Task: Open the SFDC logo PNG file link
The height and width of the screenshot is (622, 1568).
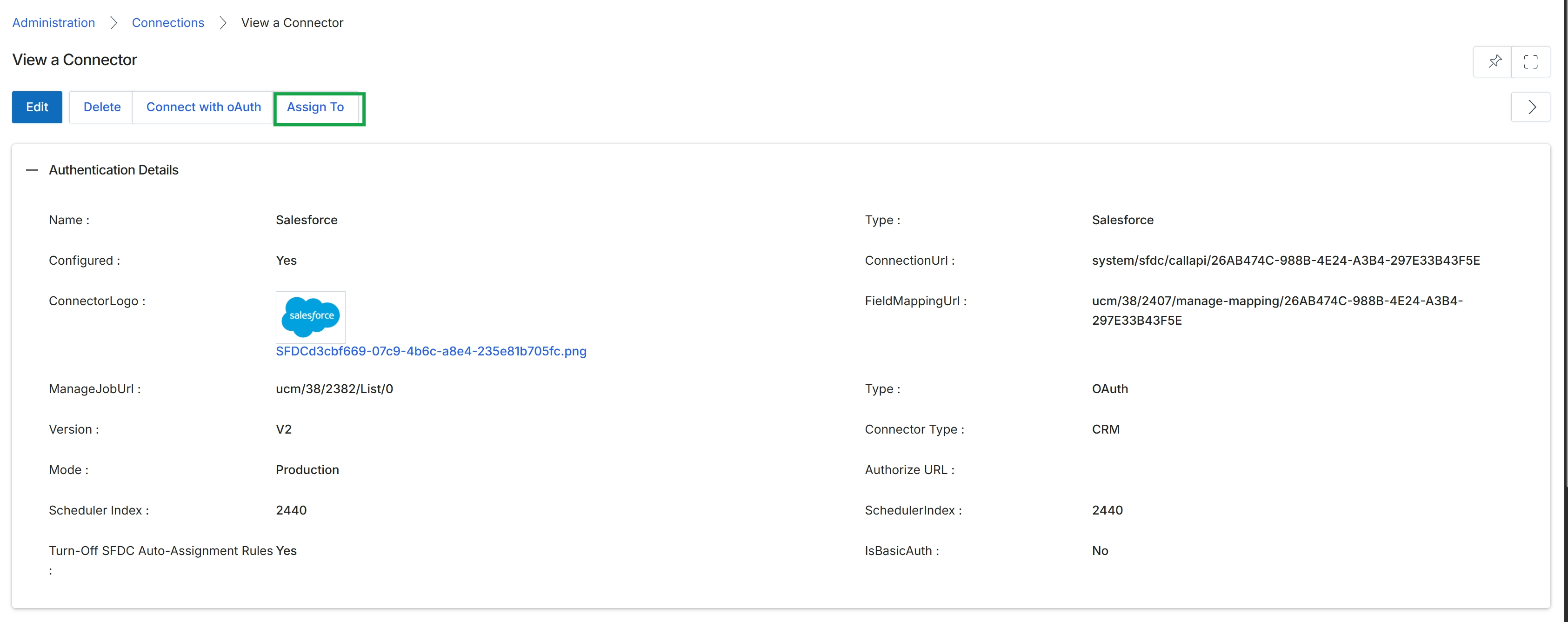Action: (x=431, y=351)
